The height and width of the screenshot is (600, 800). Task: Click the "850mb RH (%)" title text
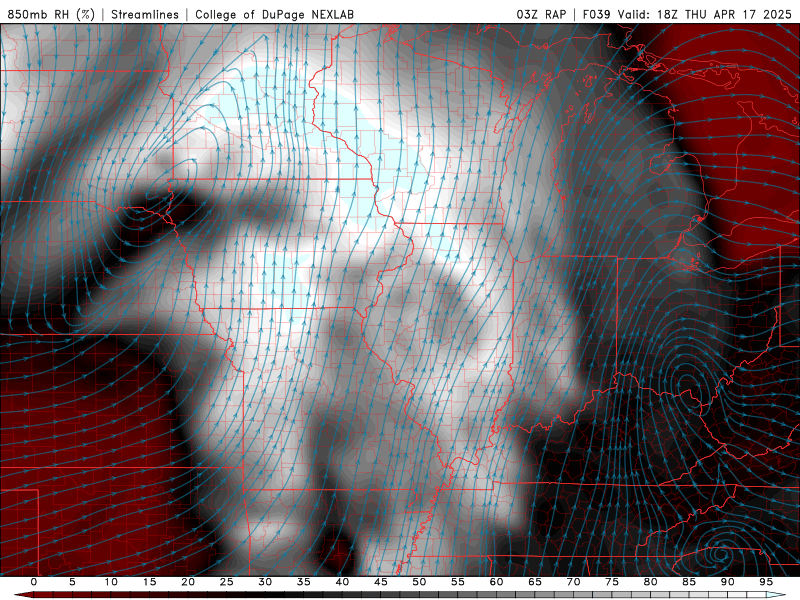pyautogui.click(x=51, y=14)
